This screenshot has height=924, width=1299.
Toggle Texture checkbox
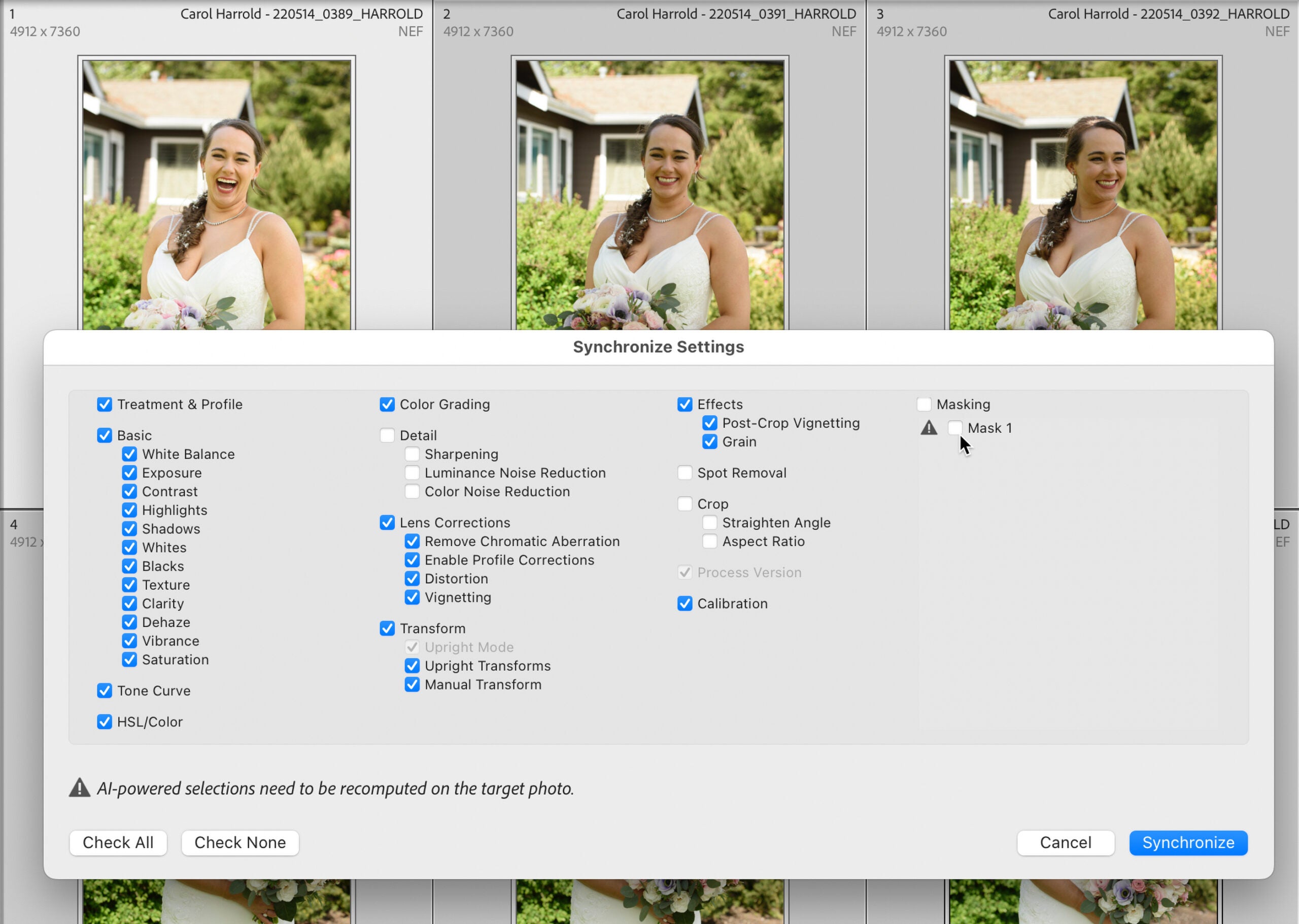pyautogui.click(x=130, y=586)
